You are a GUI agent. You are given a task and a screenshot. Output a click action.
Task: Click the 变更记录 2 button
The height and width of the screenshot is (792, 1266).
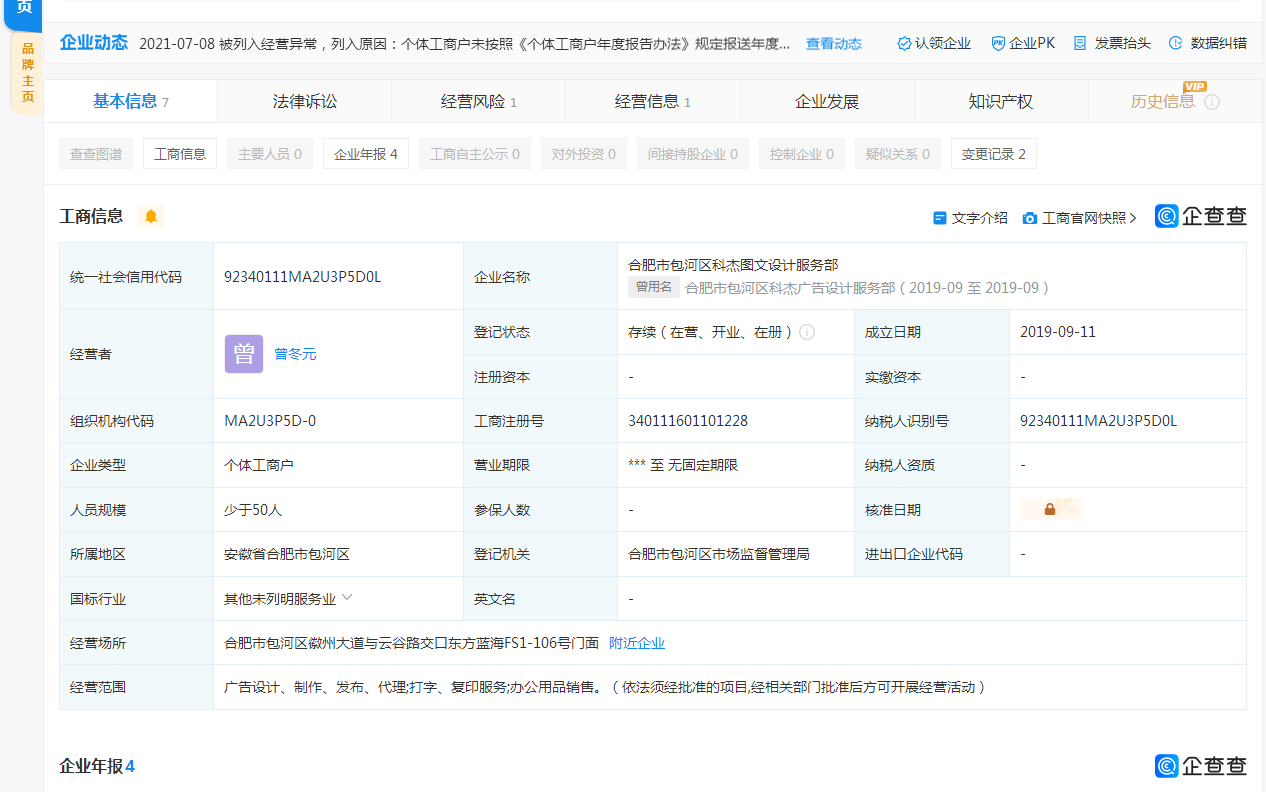(x=993, y=154)
